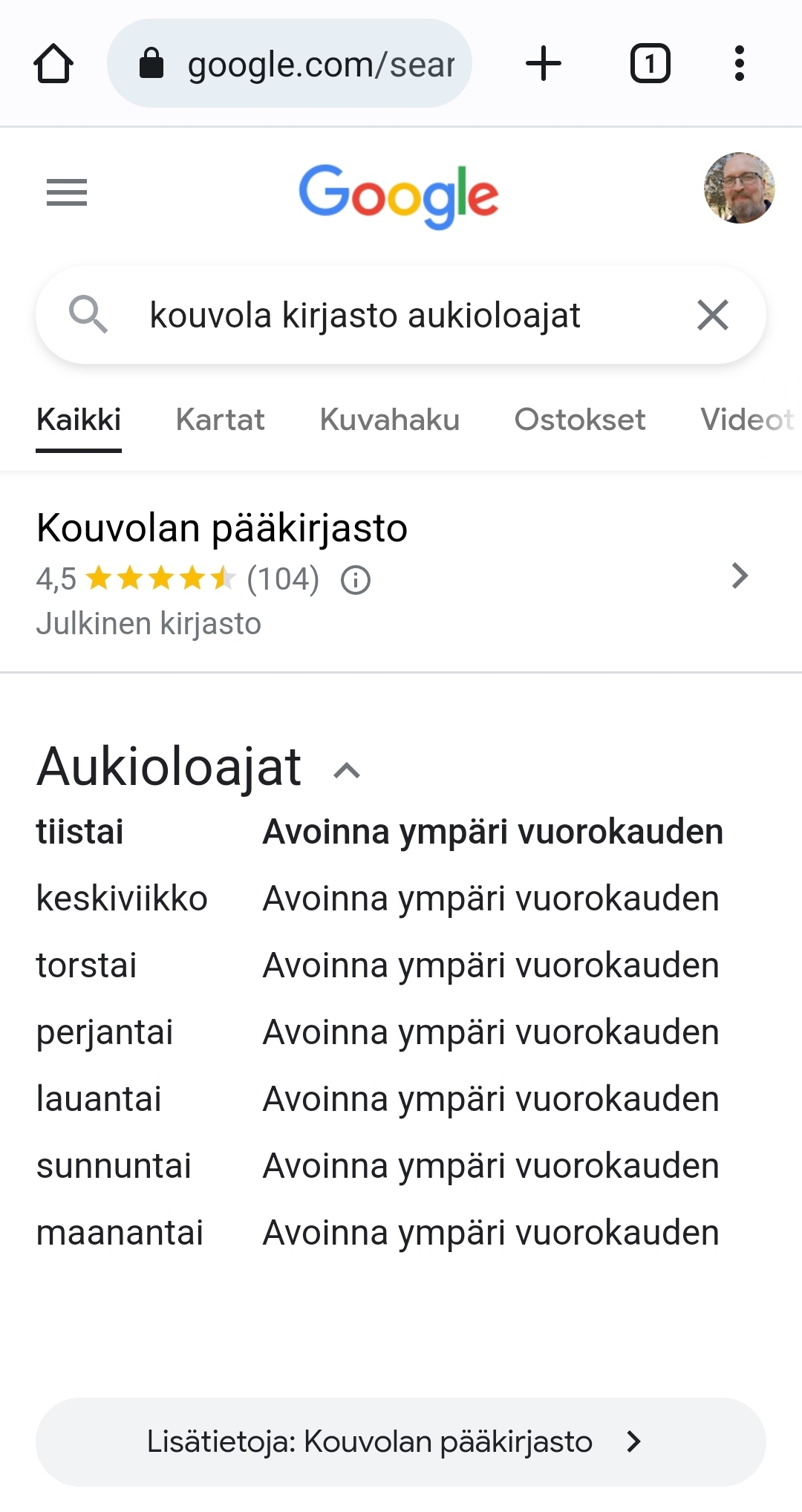Open the browser three-dot menu
The image size is (802, 1512).
739,64
